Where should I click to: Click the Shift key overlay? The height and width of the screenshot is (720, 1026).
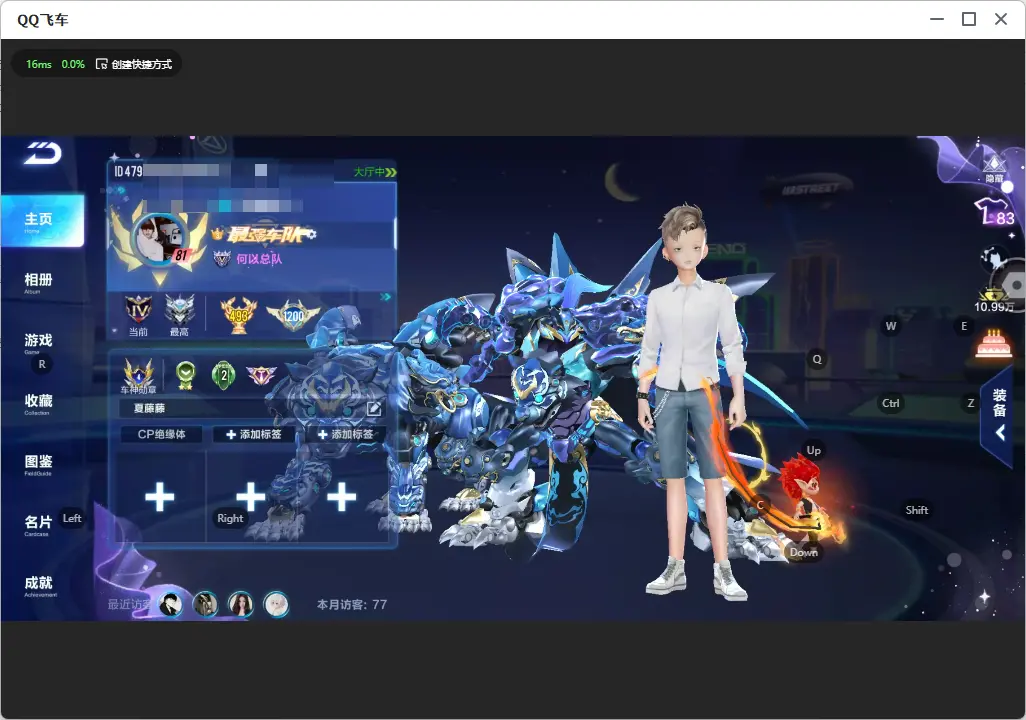click(917, 510)
